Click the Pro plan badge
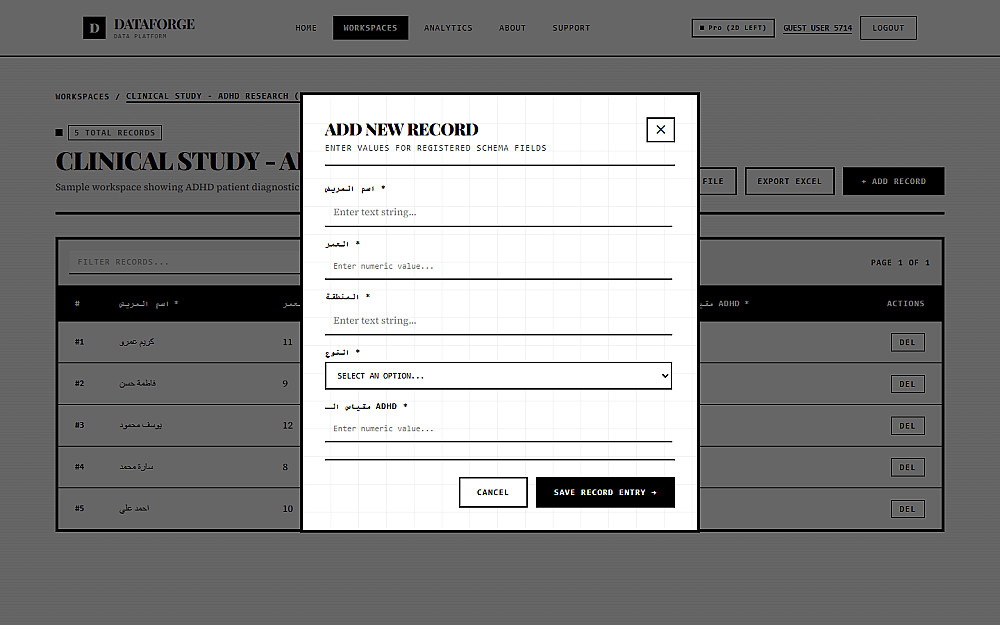This screenshot has height=625, width=1000. [x=733, y=28]
